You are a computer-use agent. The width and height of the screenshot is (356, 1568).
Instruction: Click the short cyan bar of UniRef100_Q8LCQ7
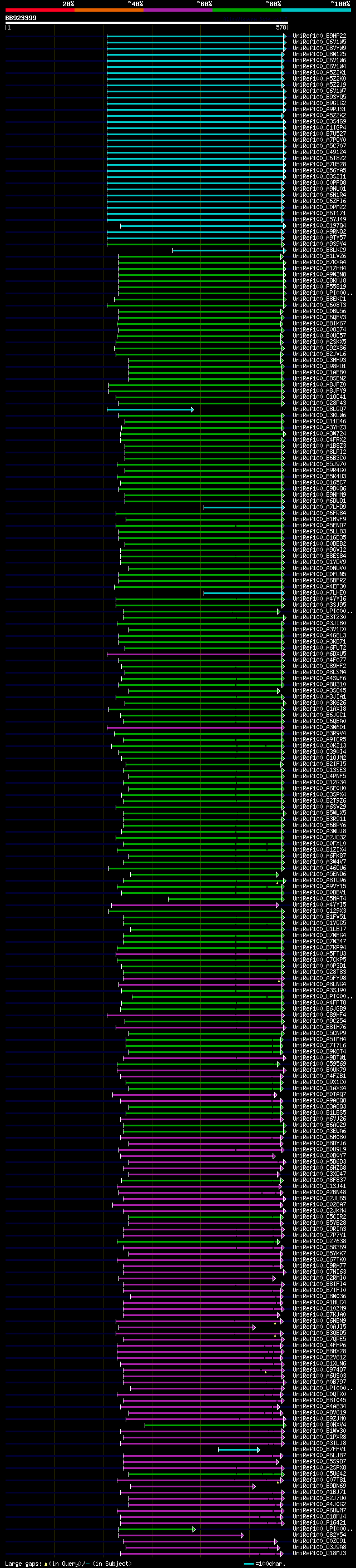[150, 409]
